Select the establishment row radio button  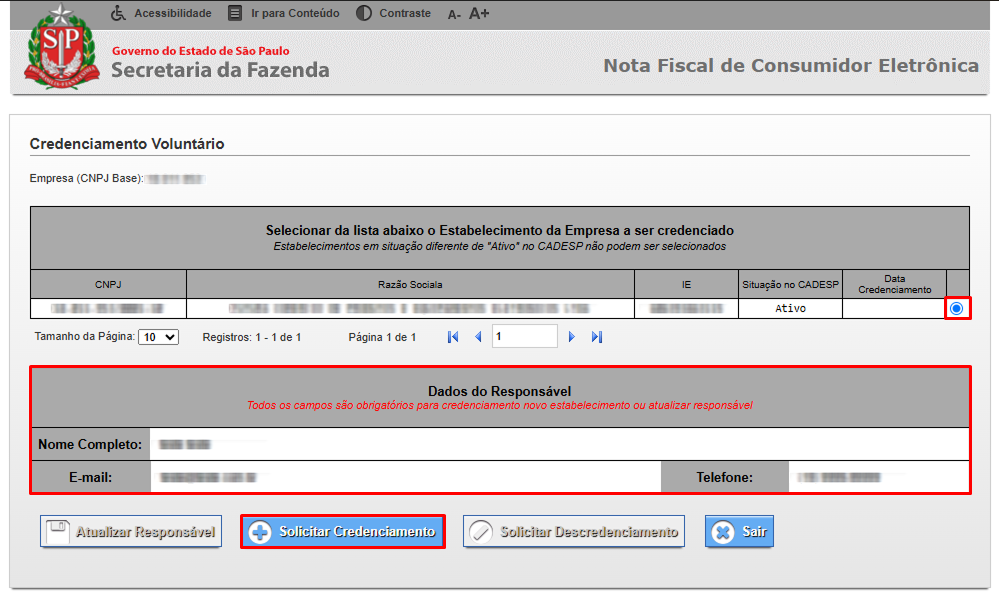click(x=956, y=309)
